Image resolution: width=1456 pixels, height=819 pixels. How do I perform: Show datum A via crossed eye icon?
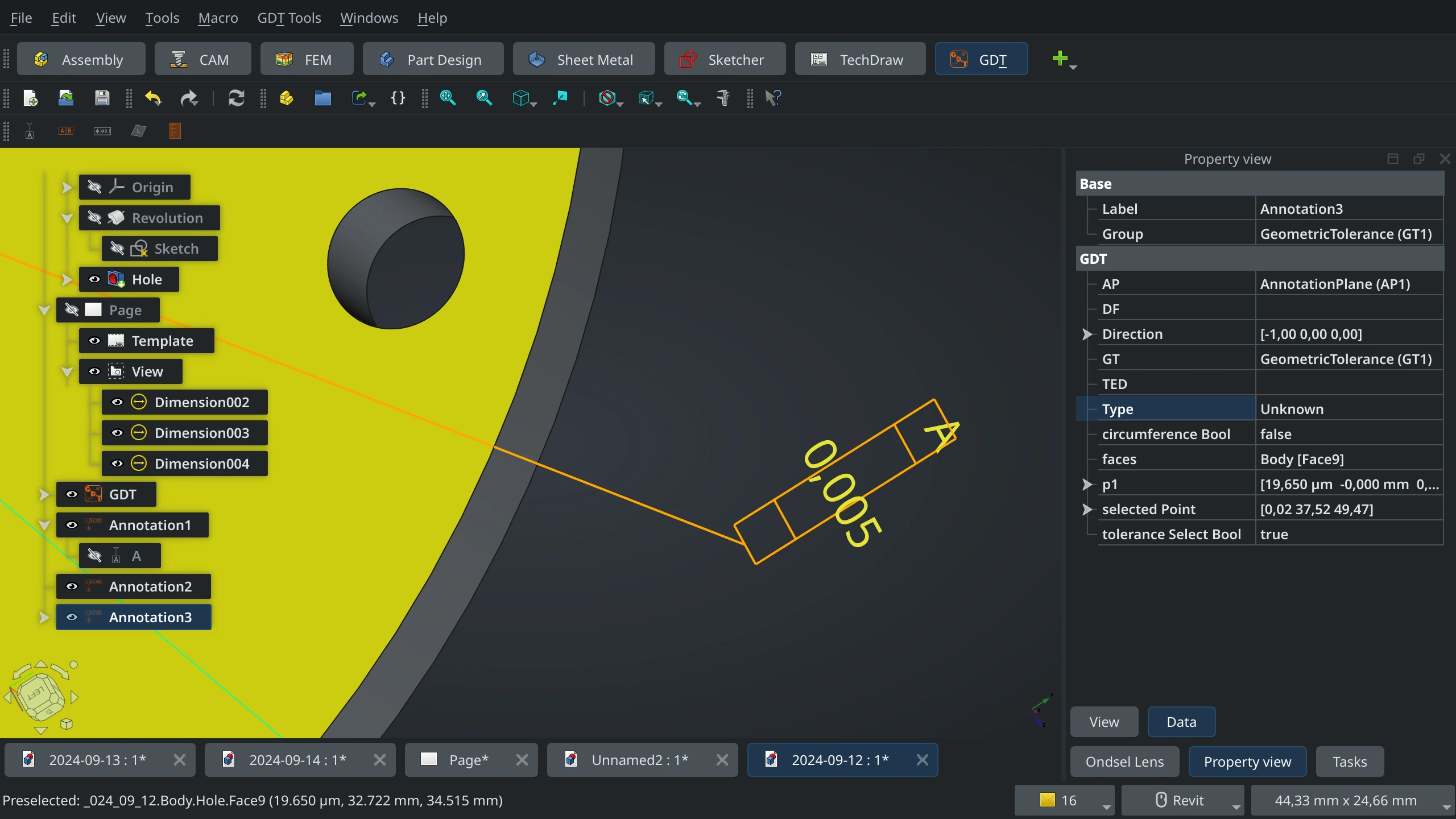tap(94, 556)
